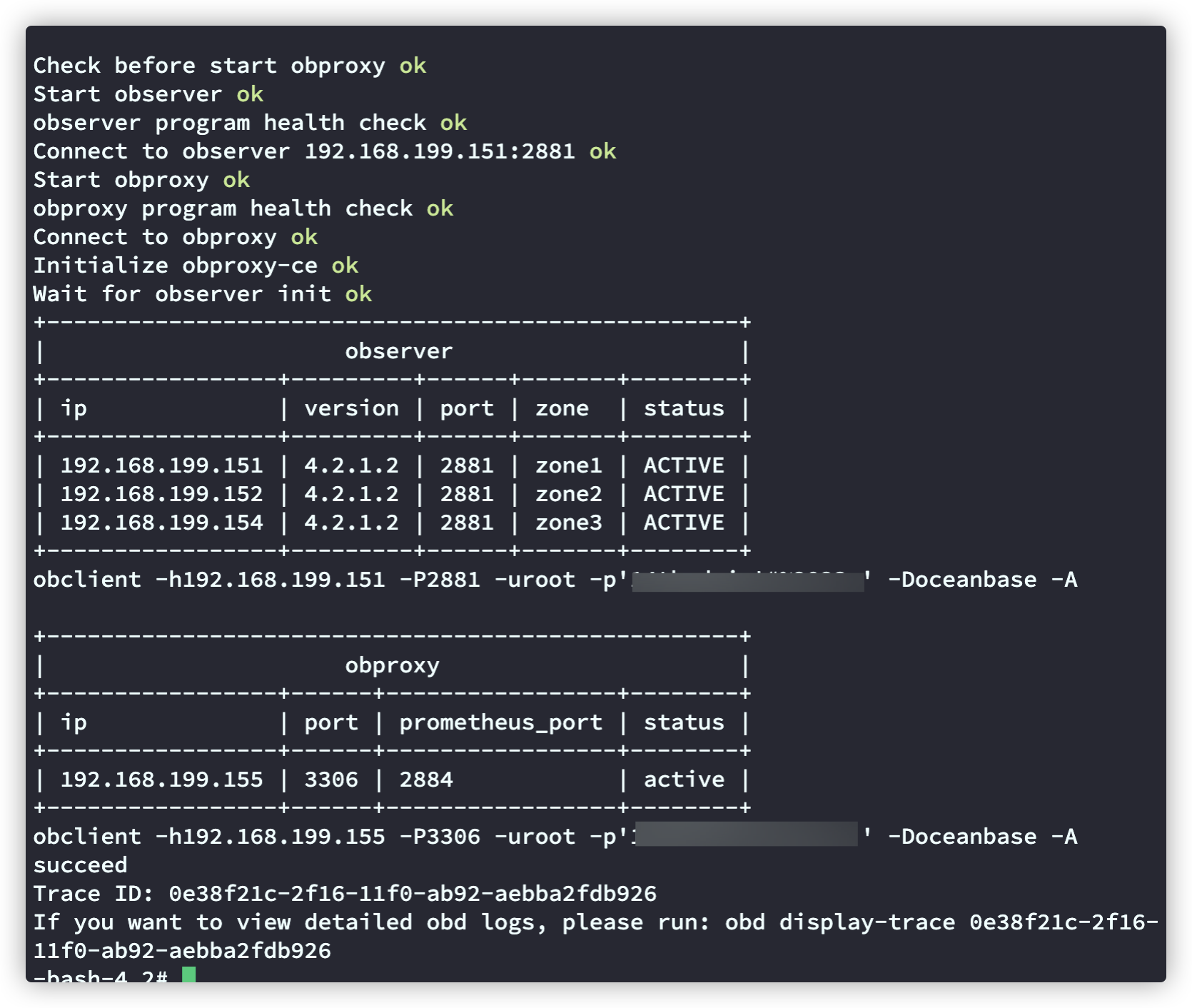Click '-P2881' in the obclient command

click(x=440, y=580)
